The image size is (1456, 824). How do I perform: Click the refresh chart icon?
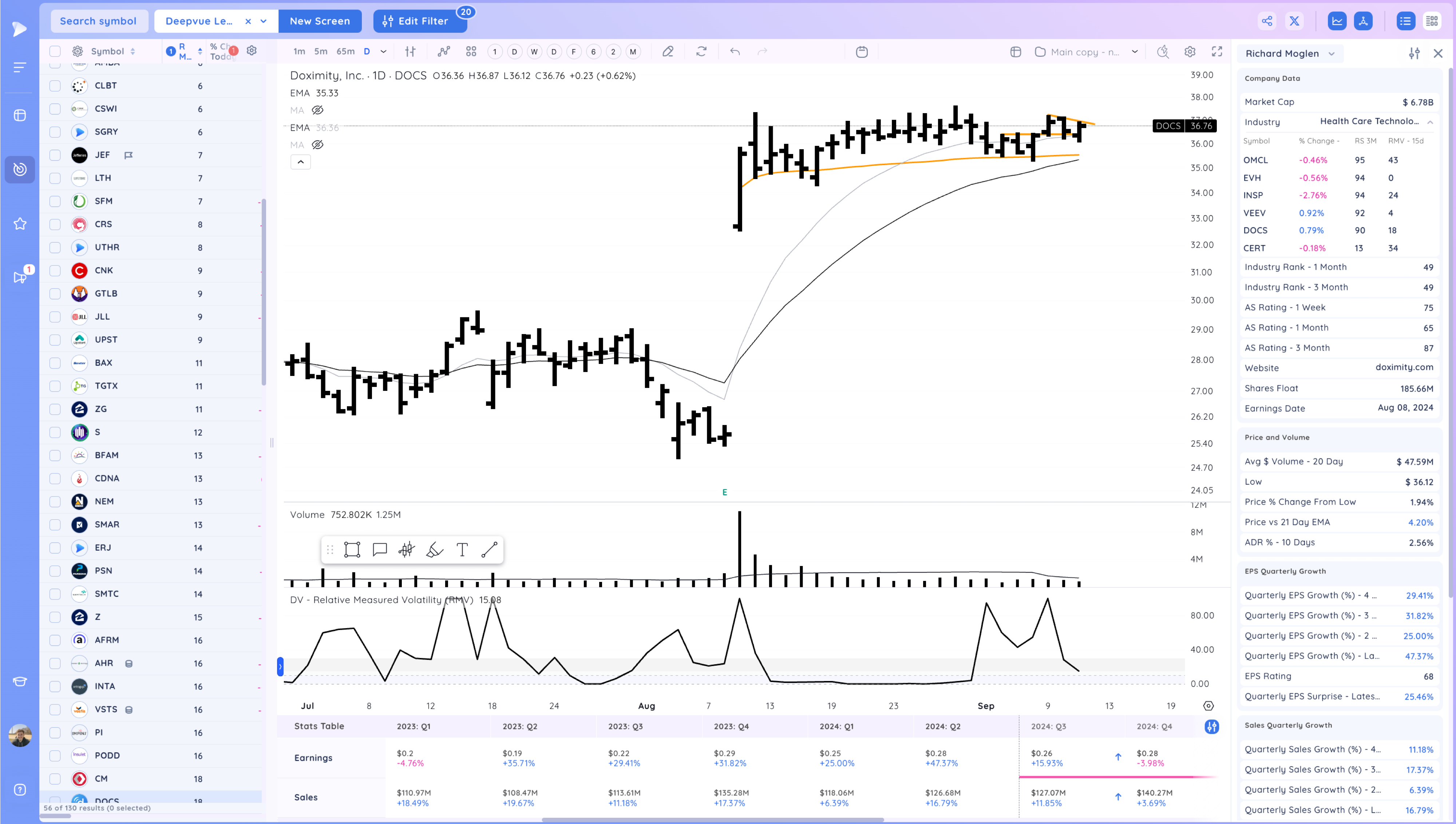701,52
